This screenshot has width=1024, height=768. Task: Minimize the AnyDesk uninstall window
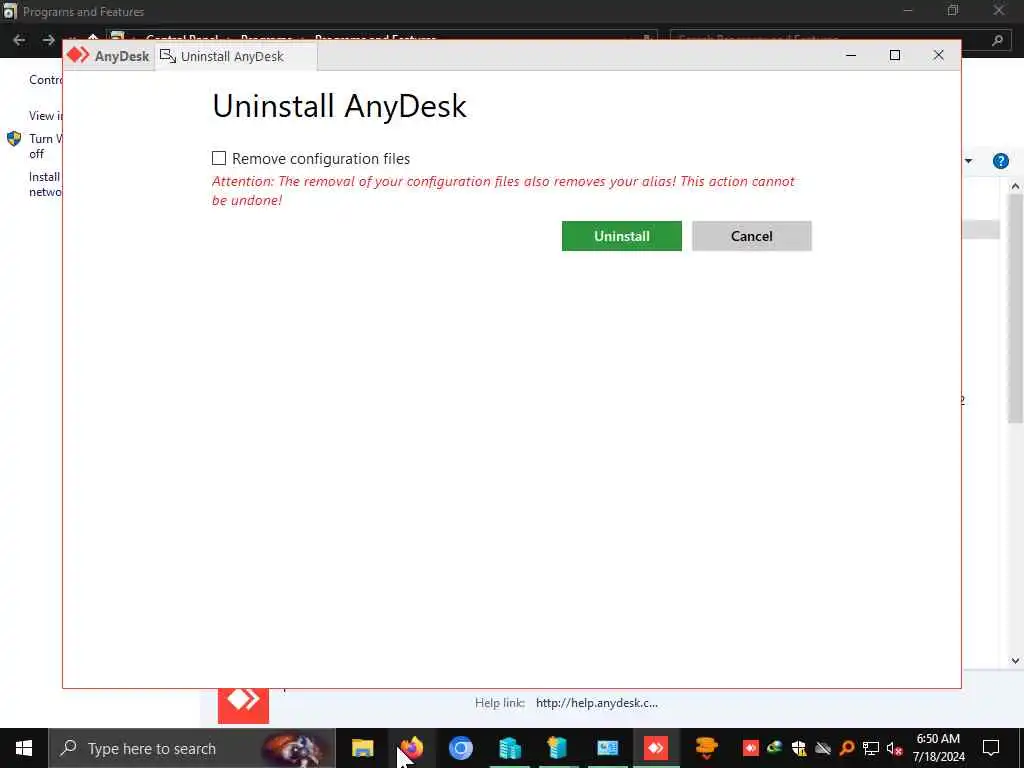[850, 56]
